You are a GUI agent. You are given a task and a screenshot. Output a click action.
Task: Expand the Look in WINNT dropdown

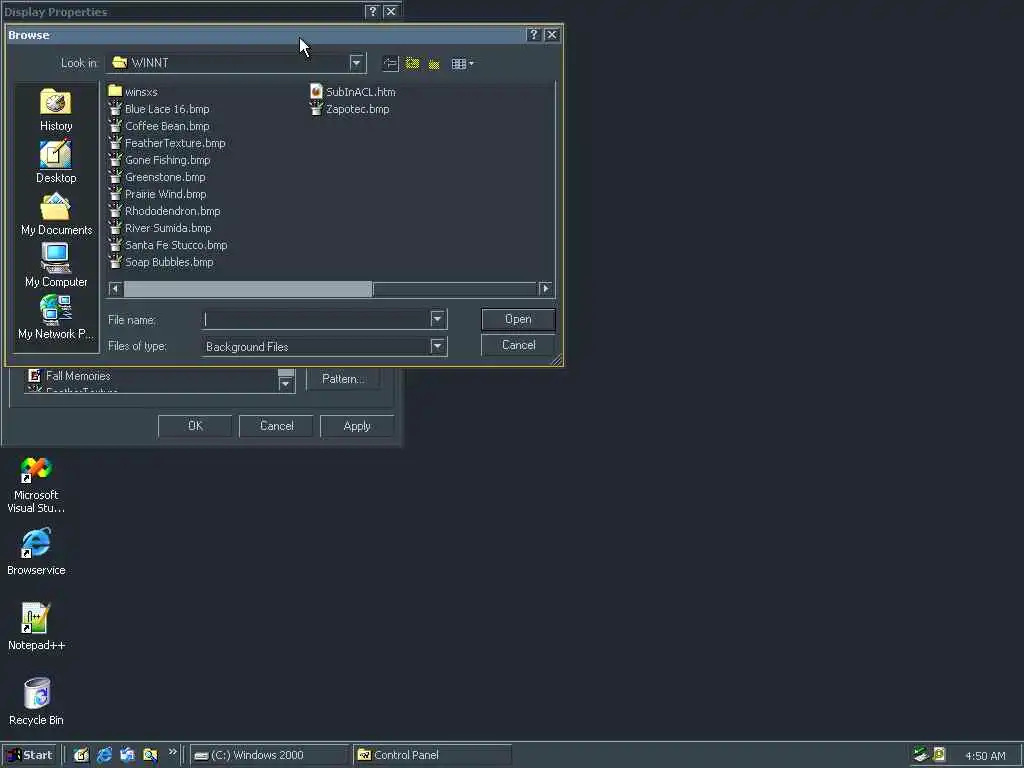(x=356, y=63)
